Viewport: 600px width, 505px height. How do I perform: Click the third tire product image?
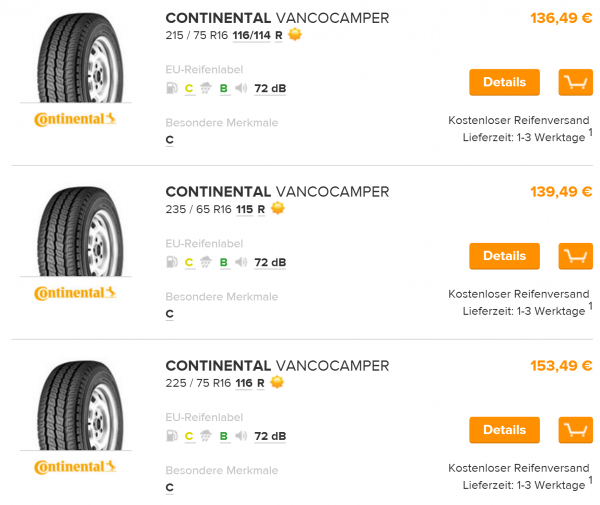pyautogui.click(x=75, y=406)
